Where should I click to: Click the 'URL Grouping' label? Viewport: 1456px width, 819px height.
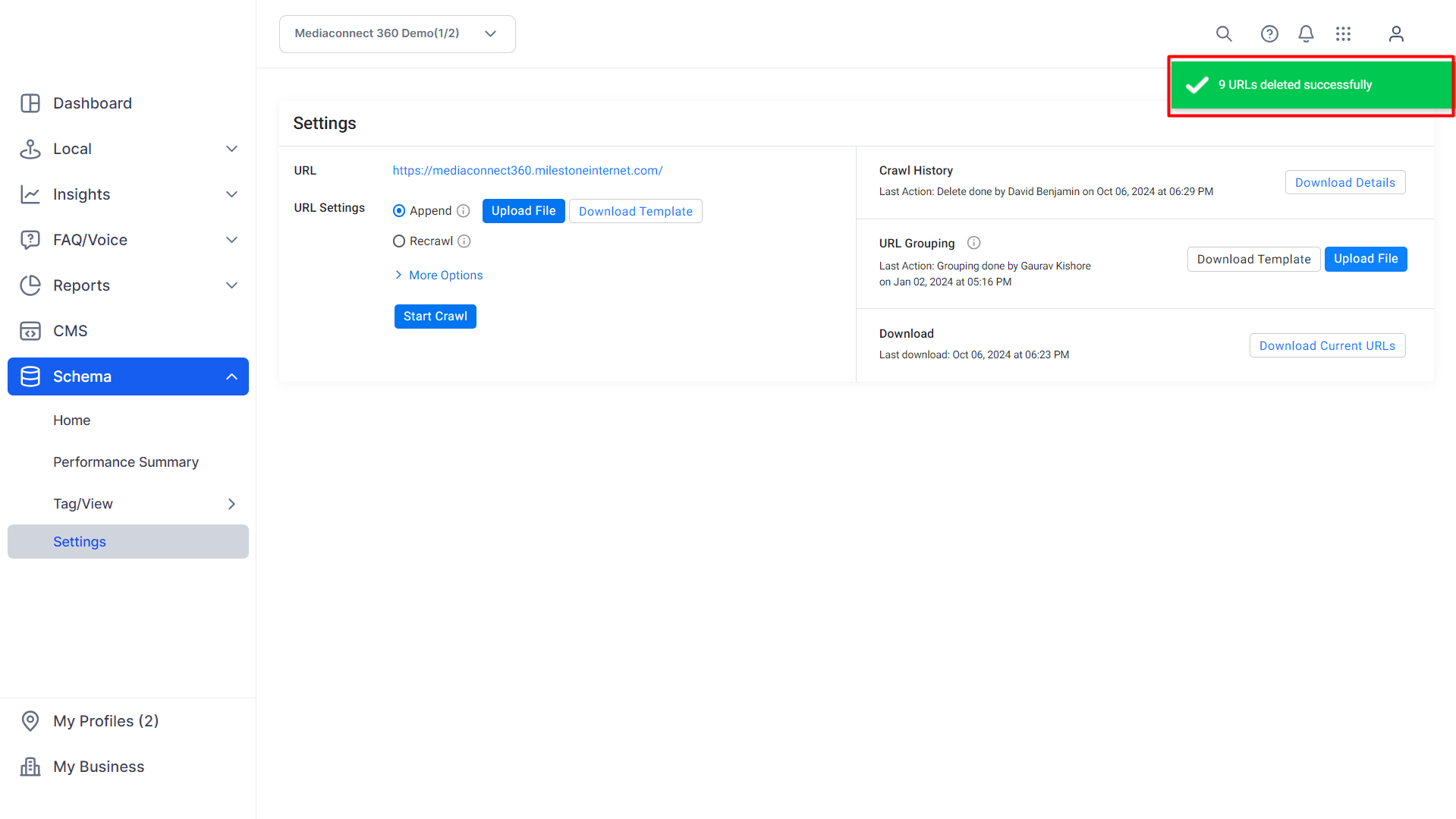click(x=917, y=243)
